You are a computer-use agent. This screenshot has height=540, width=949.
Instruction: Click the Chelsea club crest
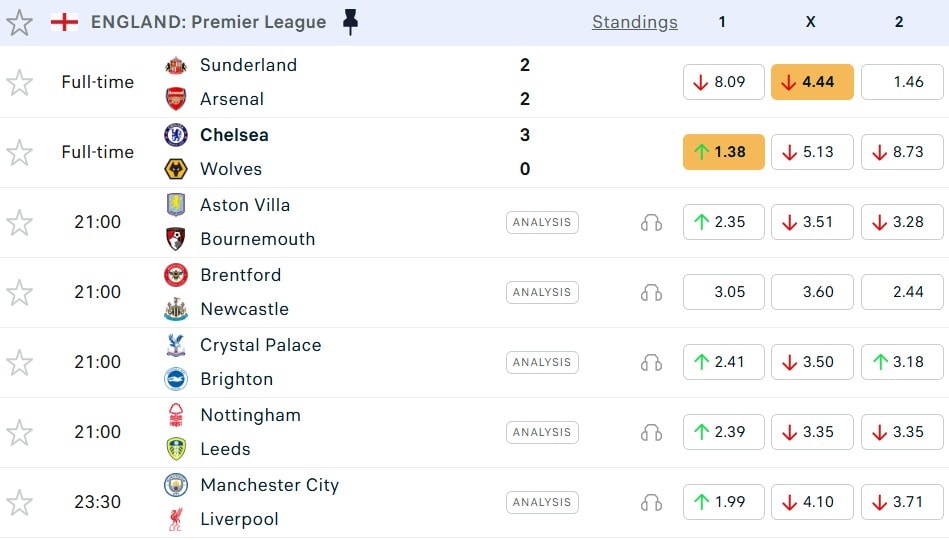tap(176, 135)
